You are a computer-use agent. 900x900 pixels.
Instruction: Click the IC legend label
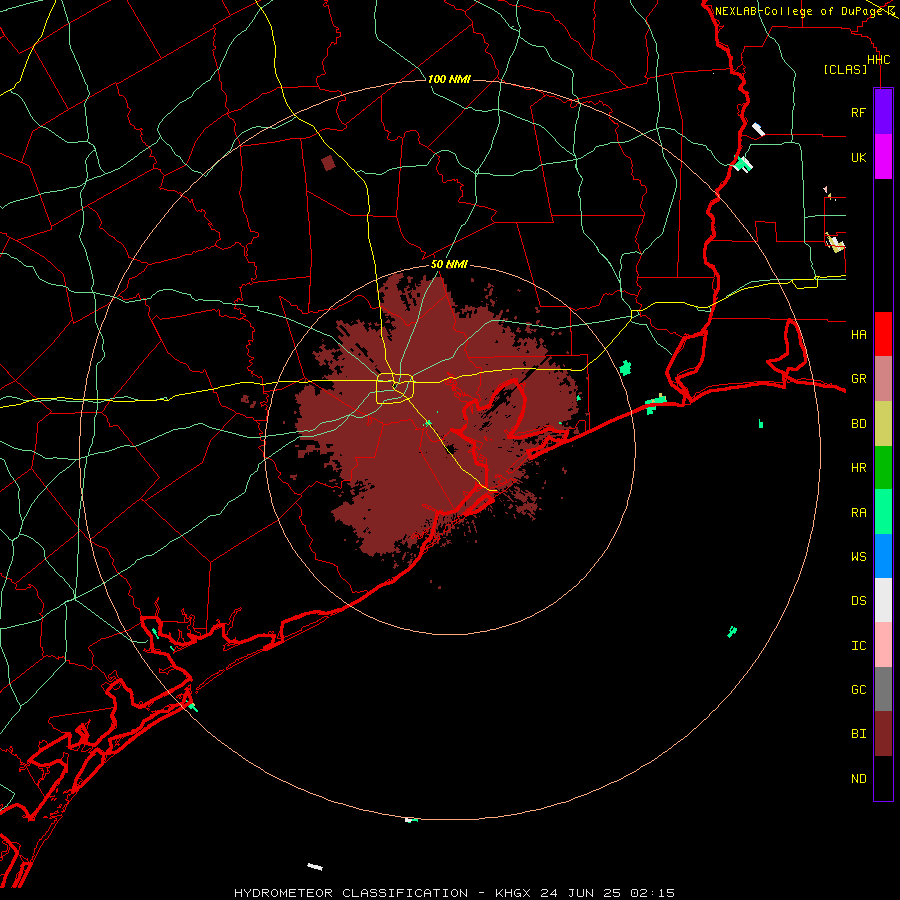858,646
